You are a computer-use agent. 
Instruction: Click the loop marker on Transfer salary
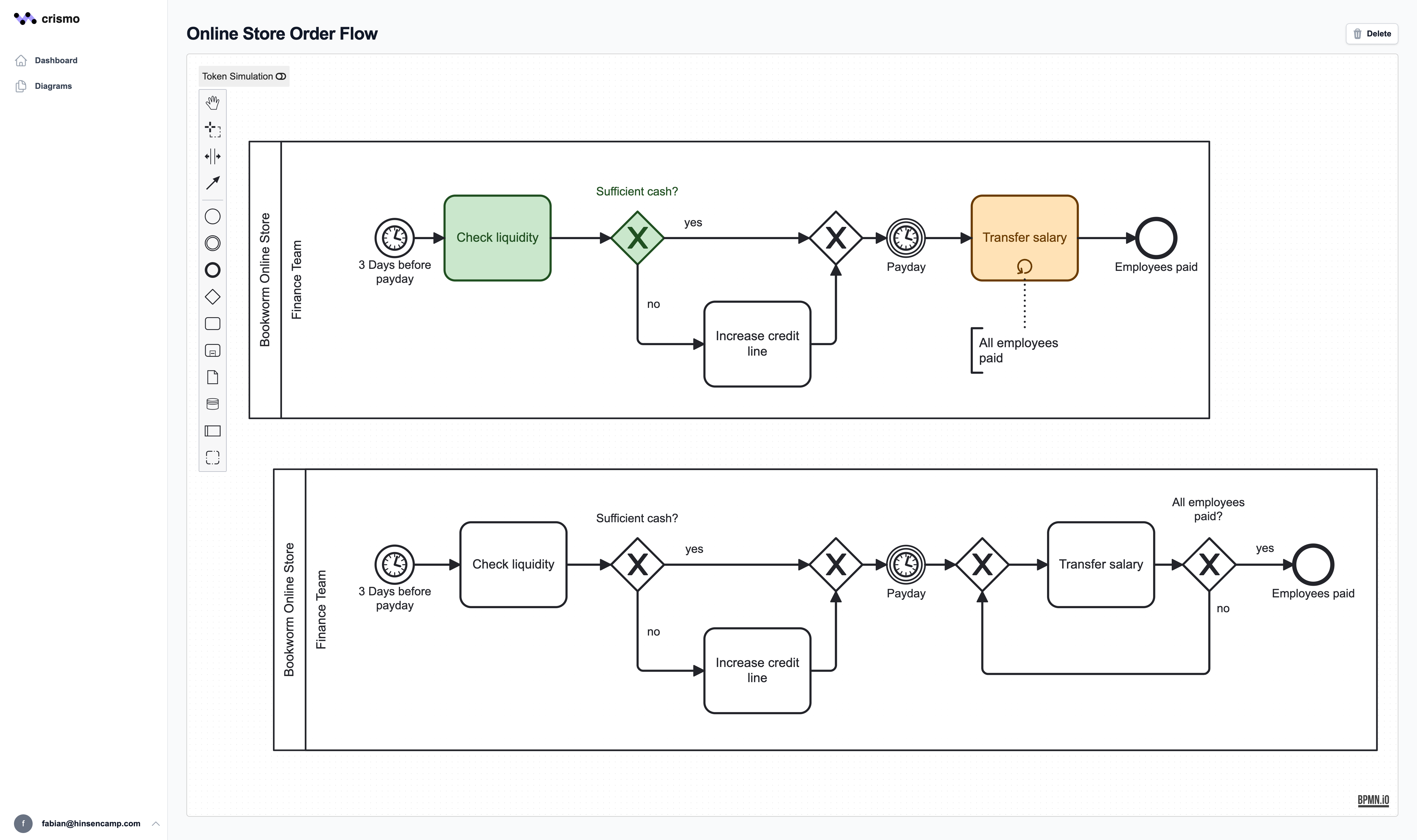click(1024, 266)
